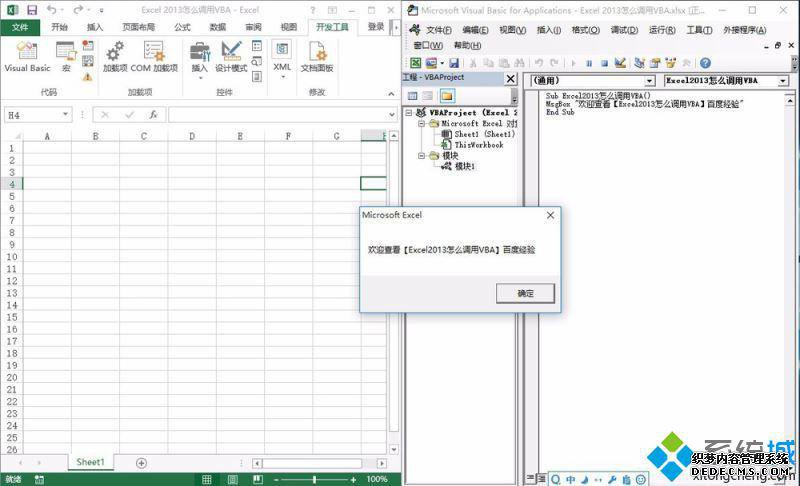
Task: Open Properties Window icon in VBA toolbar
Action: [655, 63]
